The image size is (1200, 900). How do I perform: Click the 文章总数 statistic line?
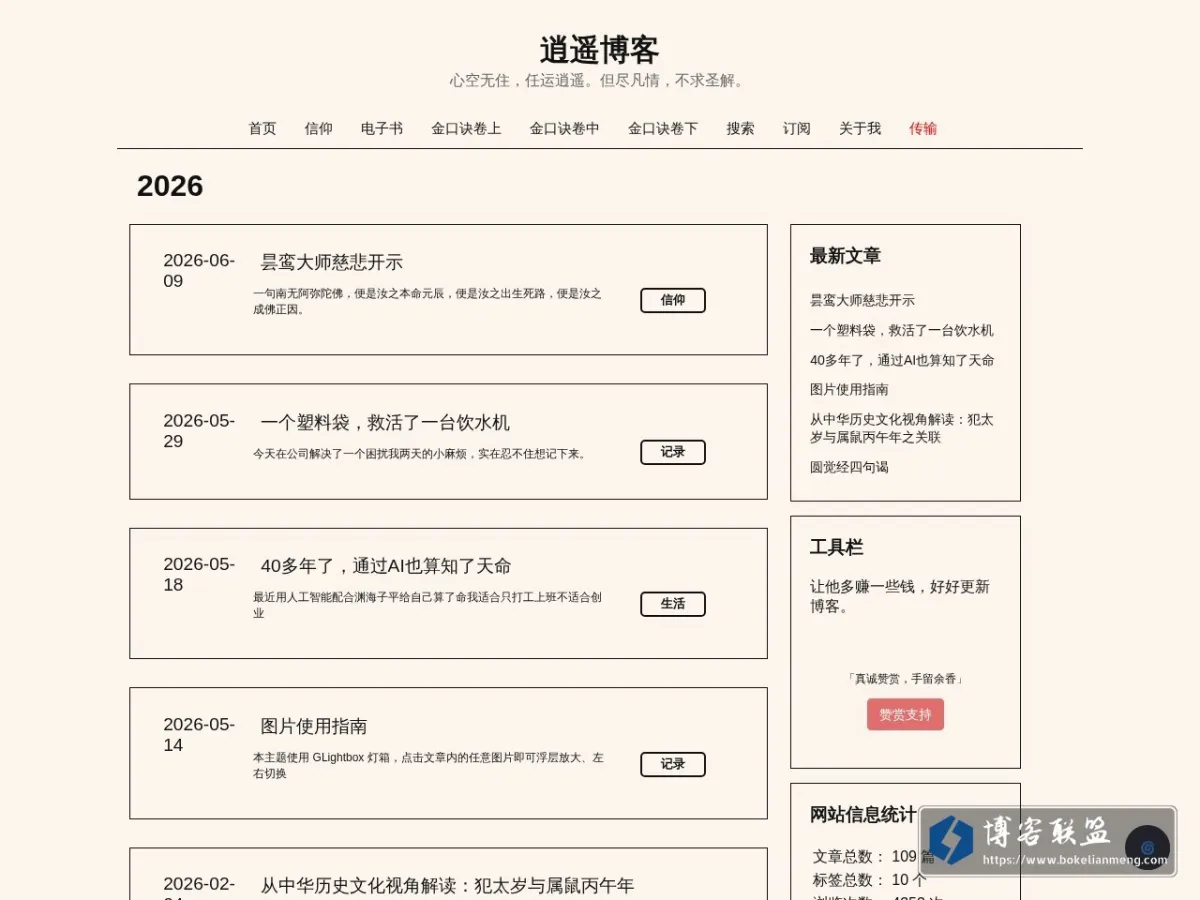pos(873,857)
